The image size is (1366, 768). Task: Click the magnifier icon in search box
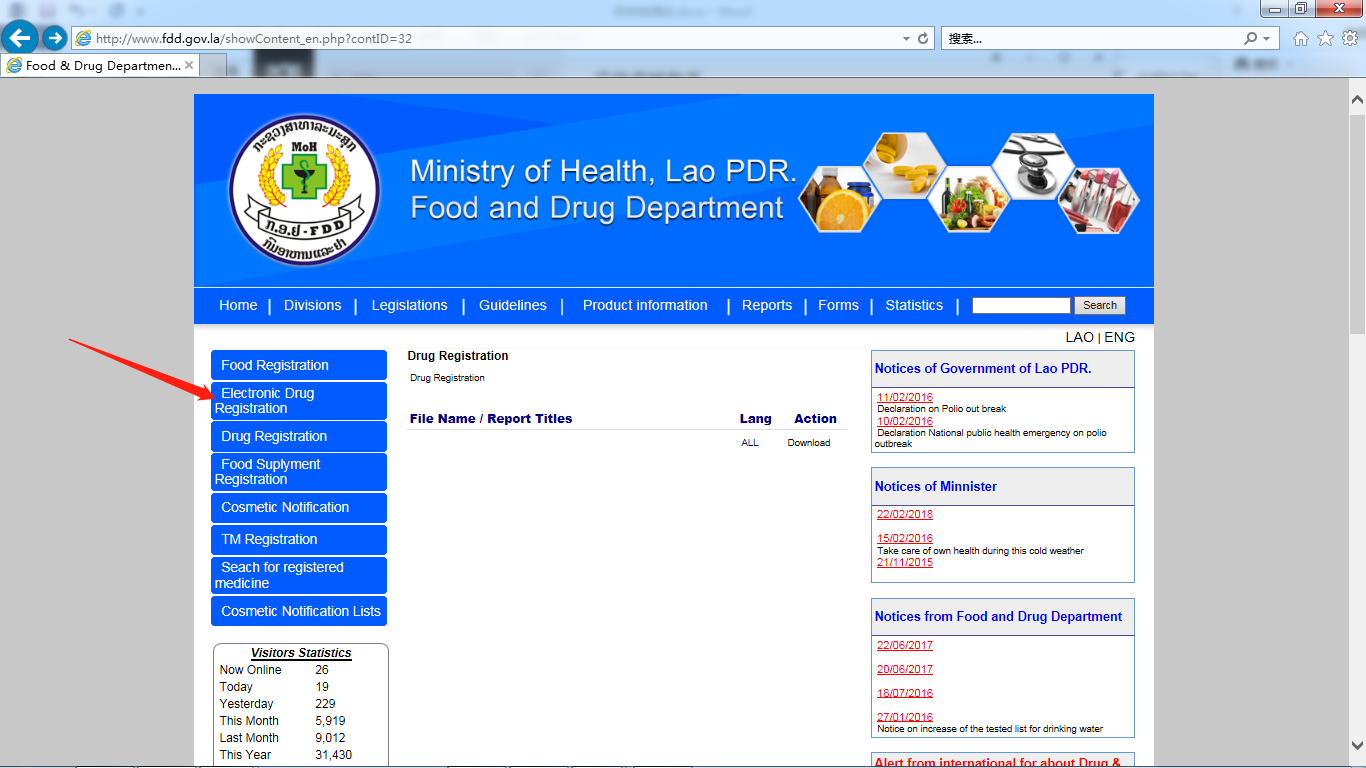1250,38
